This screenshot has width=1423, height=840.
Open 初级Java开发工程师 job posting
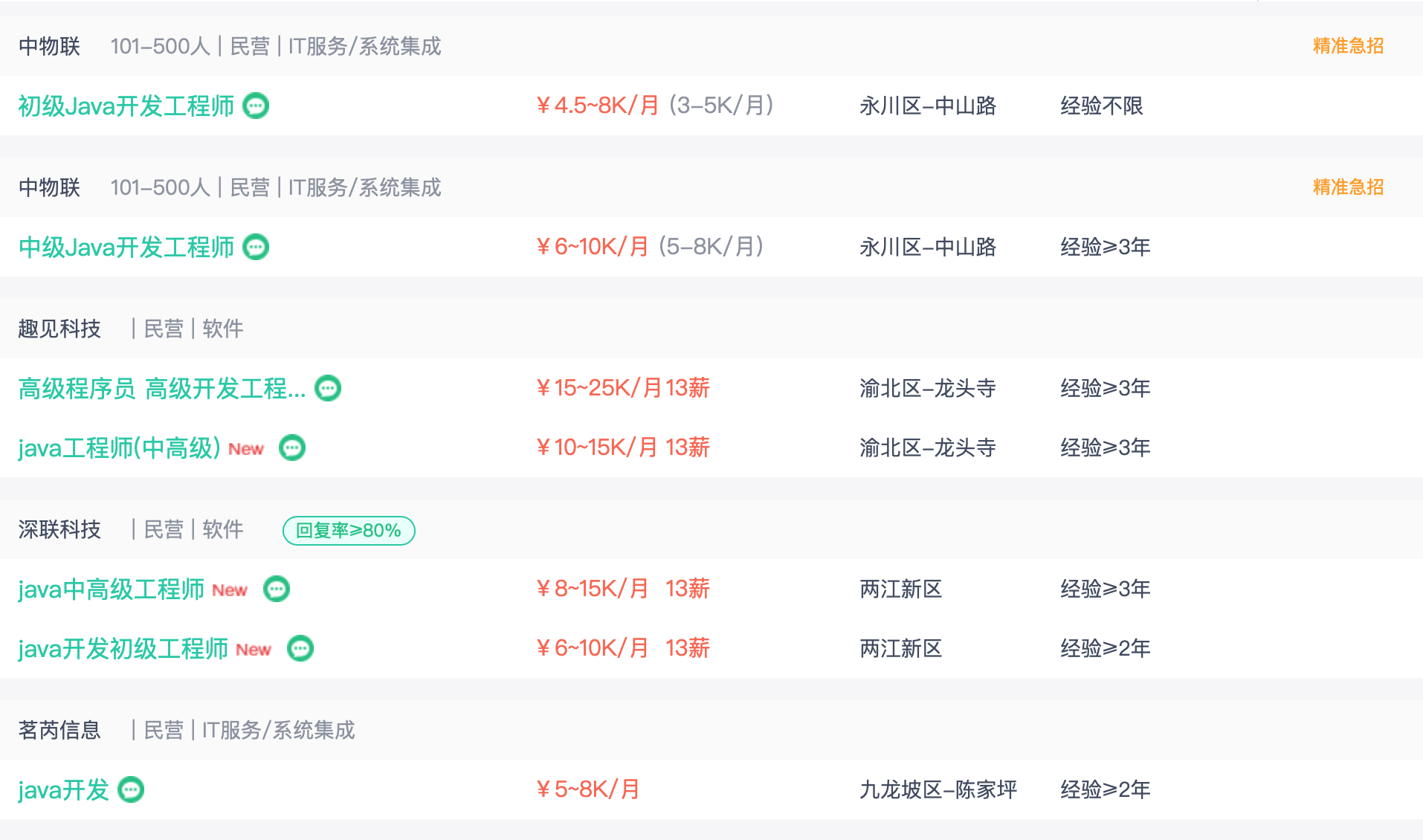pyautogui.click(x=126, y=106)
